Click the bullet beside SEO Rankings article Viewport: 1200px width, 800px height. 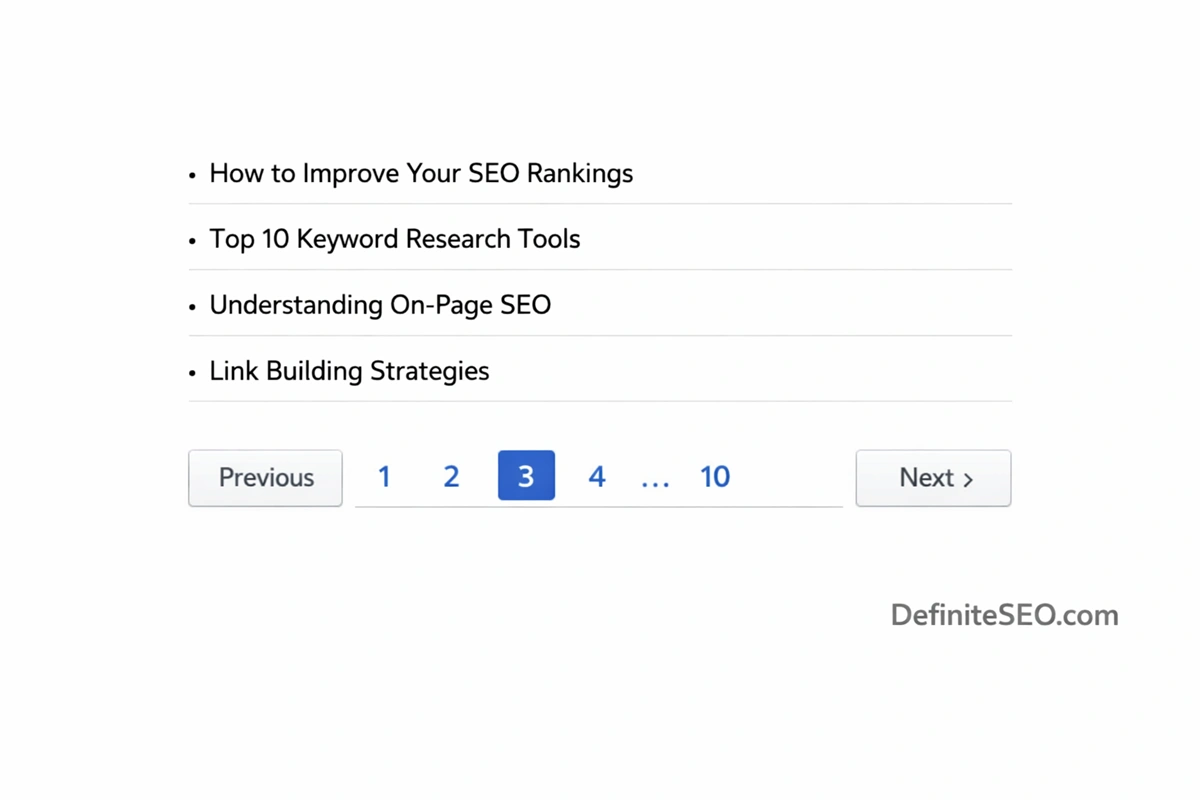click(191, 175)
